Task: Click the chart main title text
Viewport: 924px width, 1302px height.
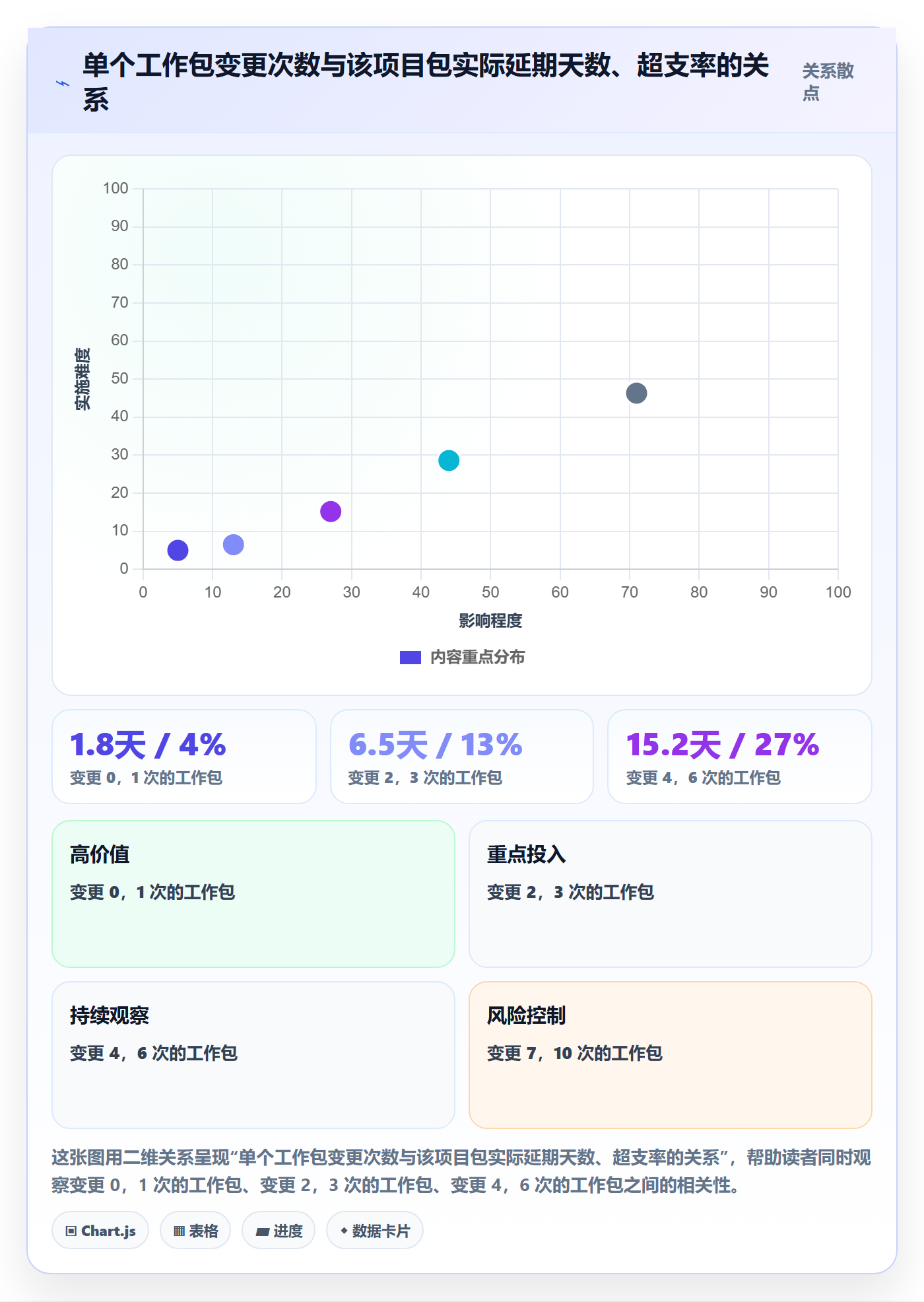Action: (x=426, y=83)
